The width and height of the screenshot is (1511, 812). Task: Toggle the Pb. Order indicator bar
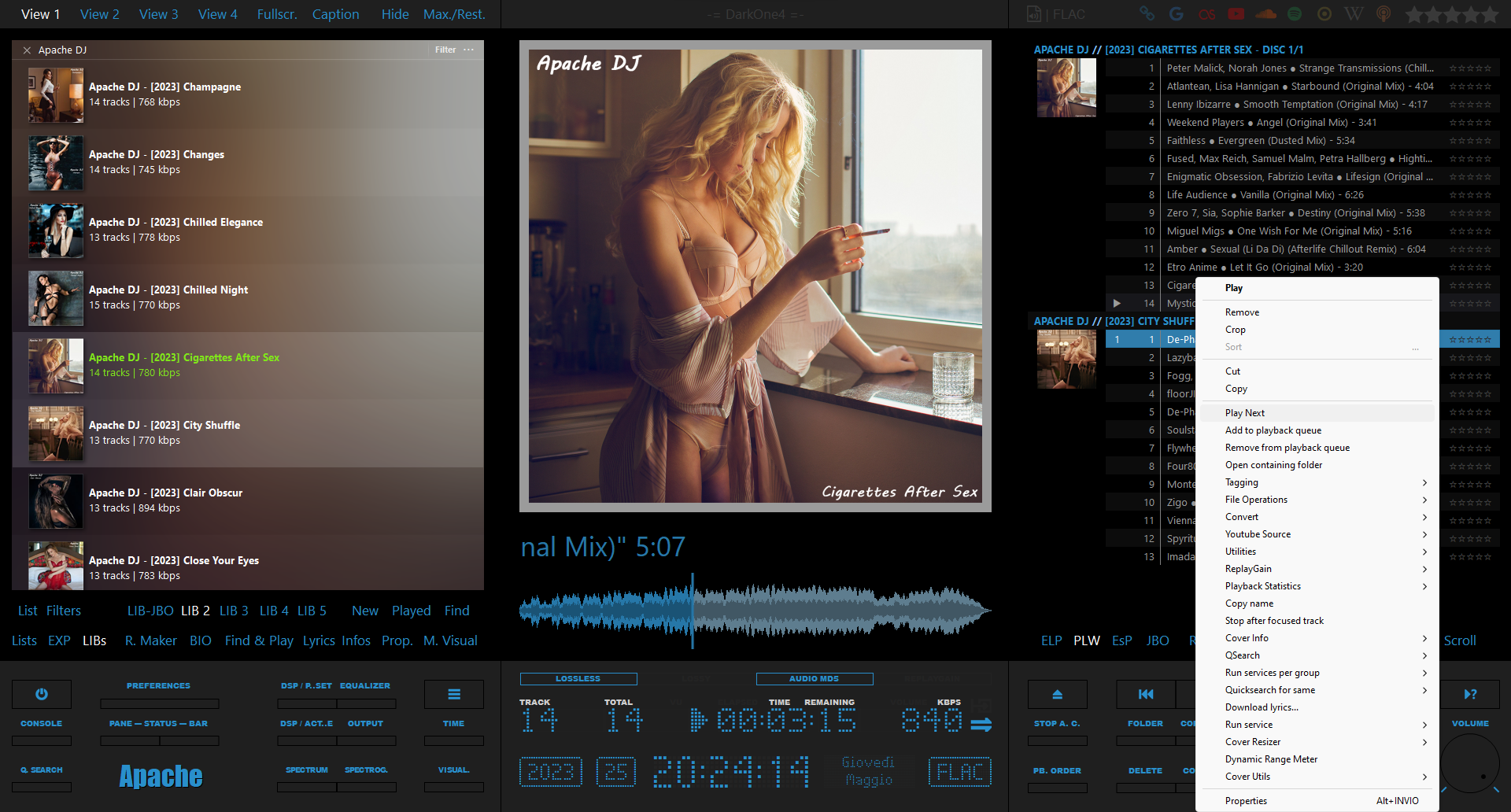point(1058,788)
